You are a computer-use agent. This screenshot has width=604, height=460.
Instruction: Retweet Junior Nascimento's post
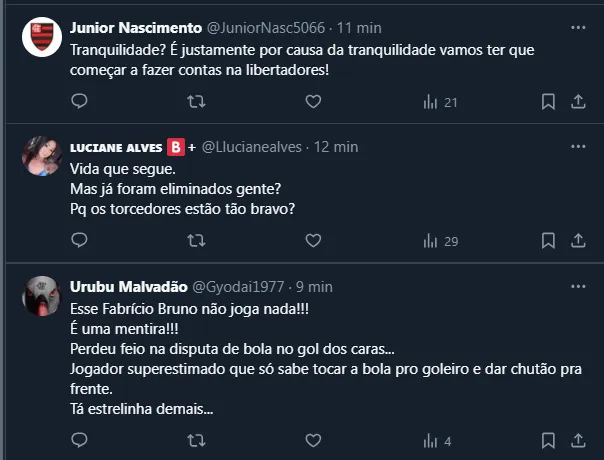[x=197, y=101]
